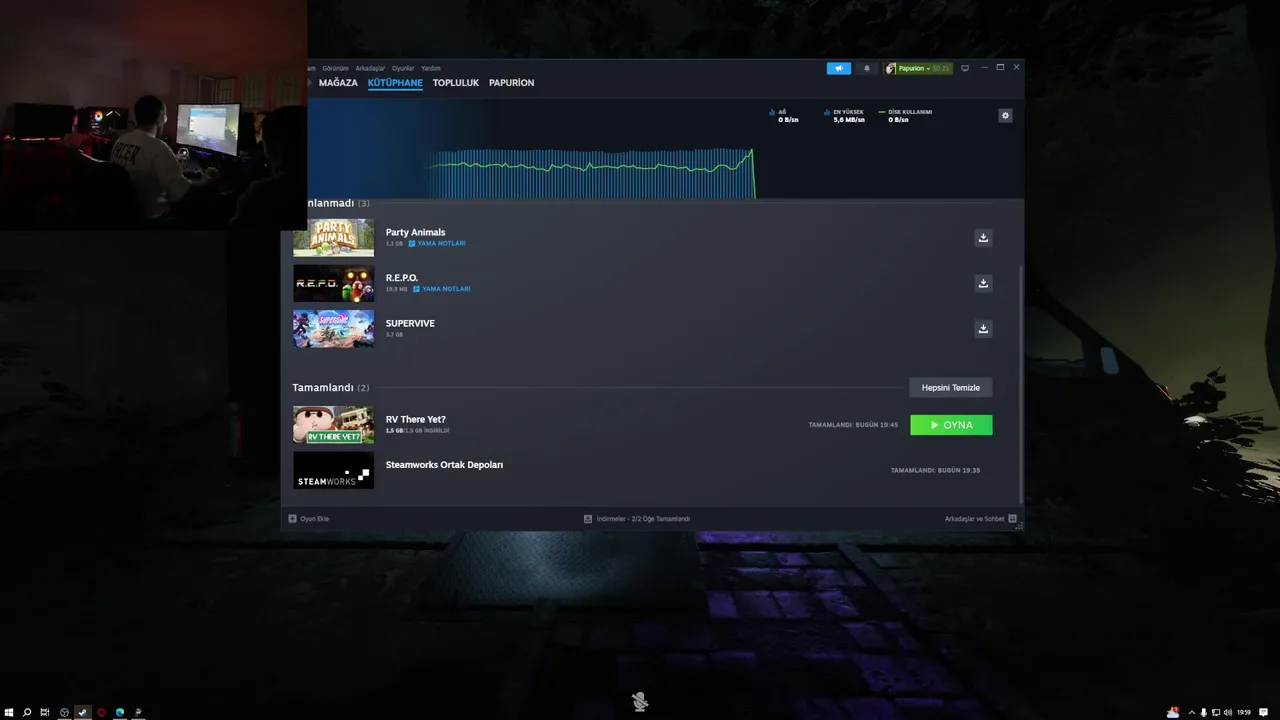Click the SUPERVIVE title text
Screen dimensions: 1280x720
coord(410,323)
